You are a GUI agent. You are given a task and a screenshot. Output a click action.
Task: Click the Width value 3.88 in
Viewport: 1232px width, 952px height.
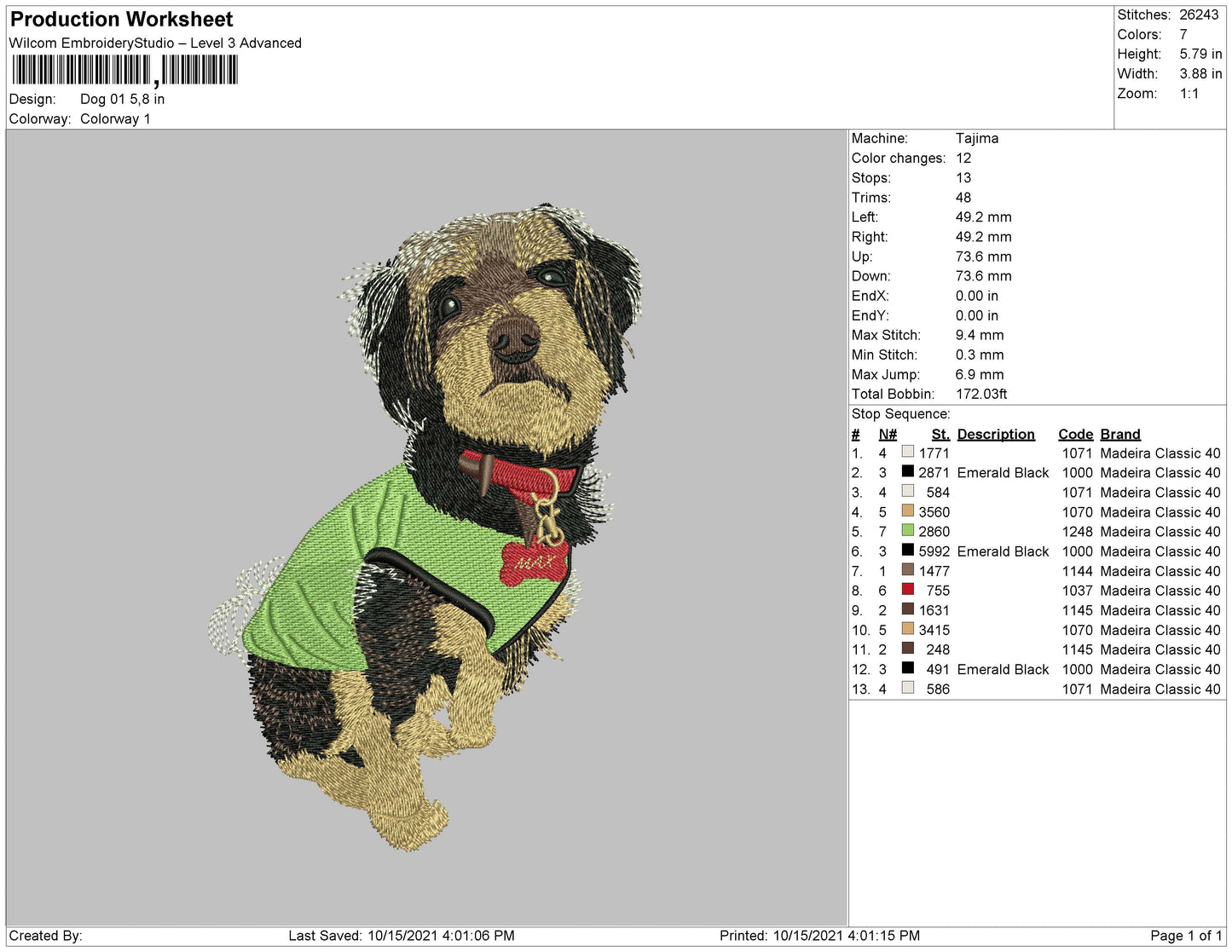pyautogui.click(x=1200, y=73)
